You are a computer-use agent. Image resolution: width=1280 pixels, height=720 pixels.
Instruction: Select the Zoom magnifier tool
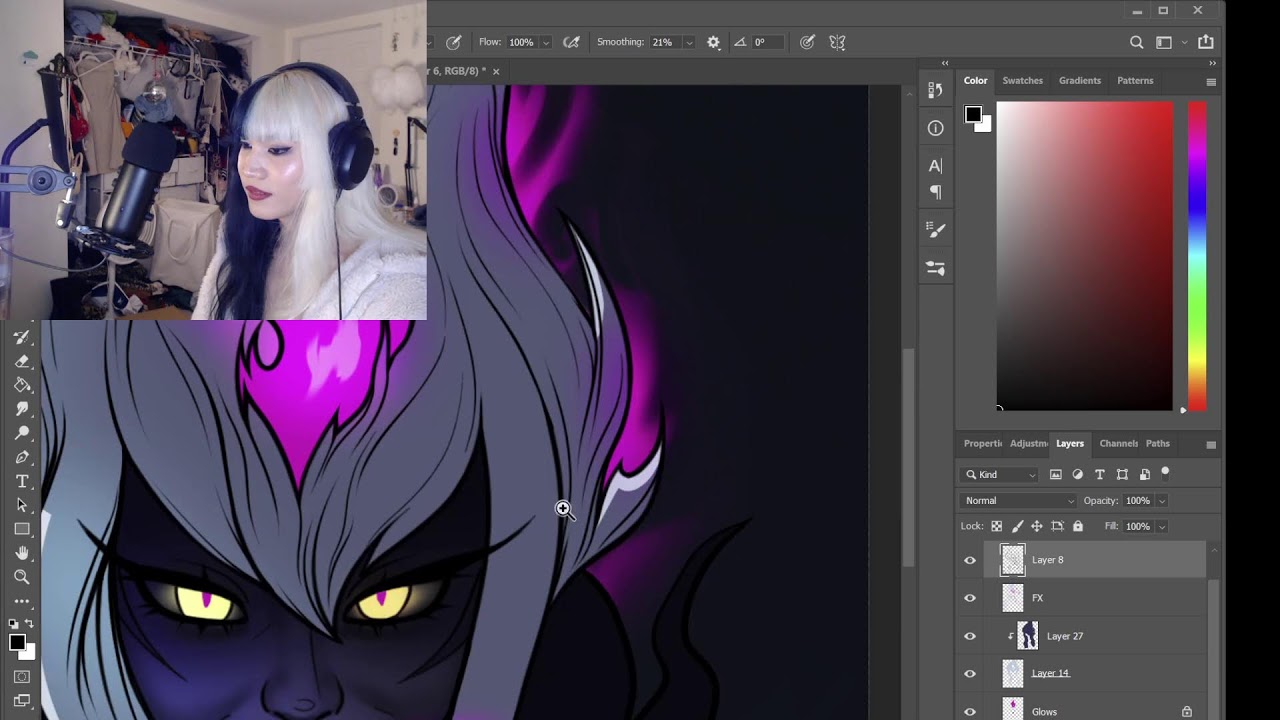point(22,577)
